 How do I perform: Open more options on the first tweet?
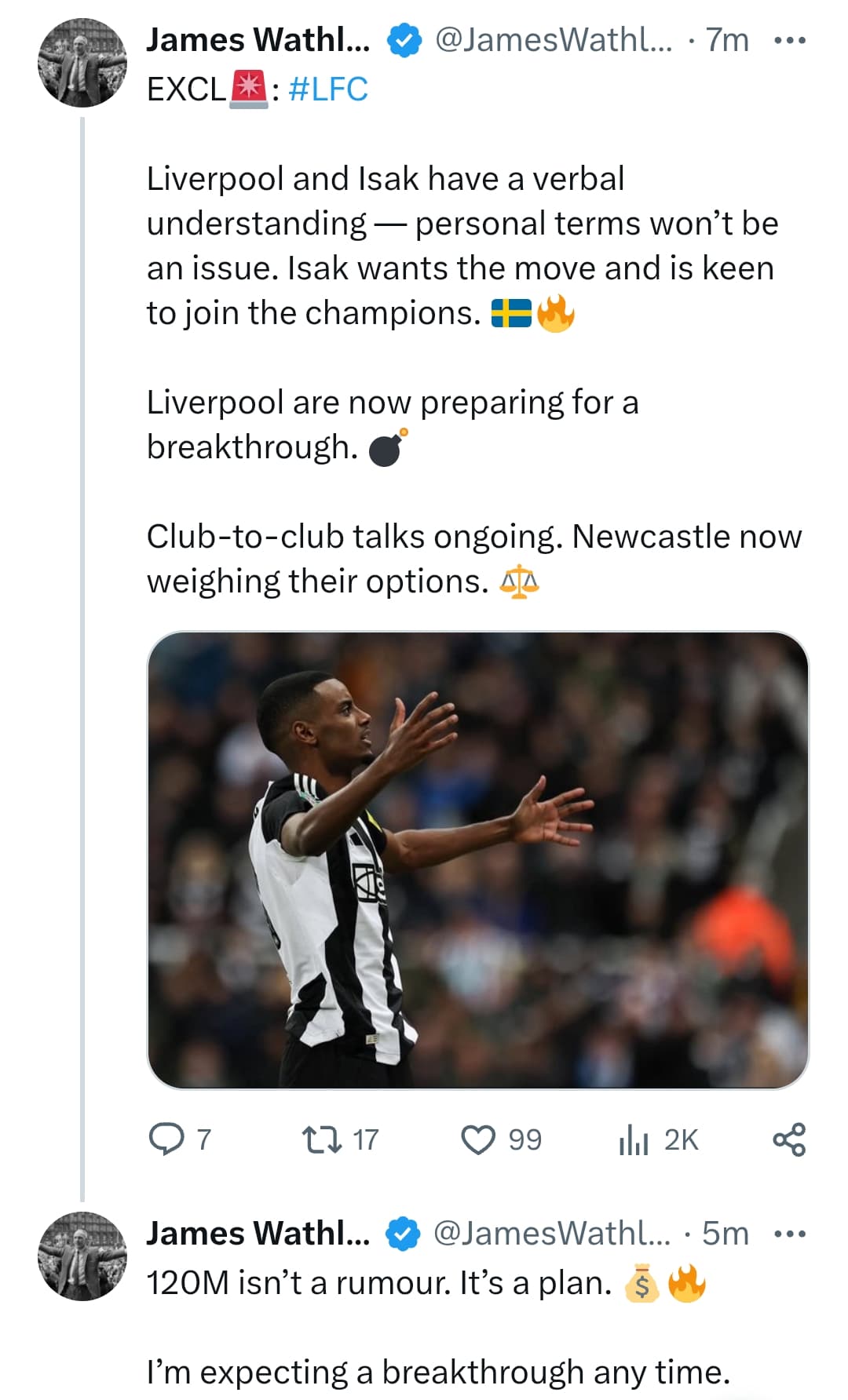tap(789, 41)
